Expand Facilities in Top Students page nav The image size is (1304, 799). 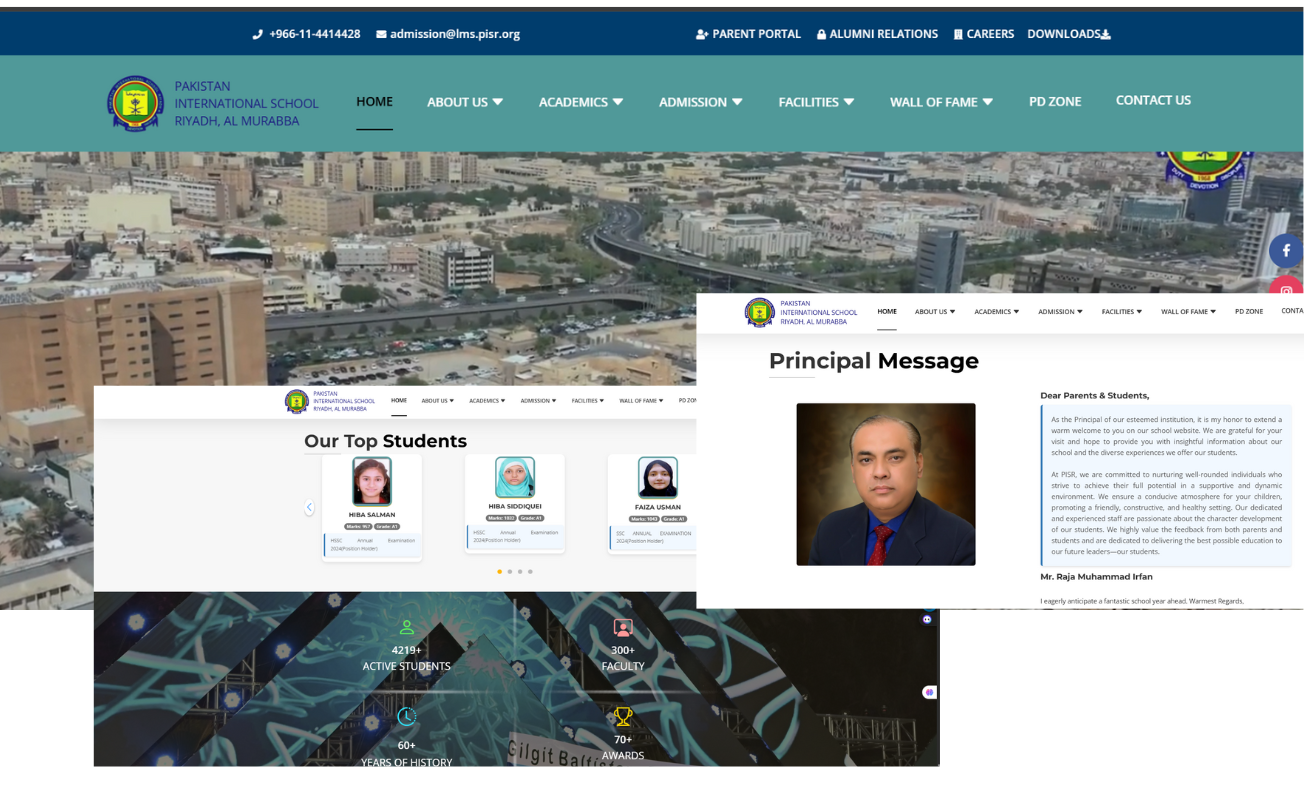pos(587,401)
